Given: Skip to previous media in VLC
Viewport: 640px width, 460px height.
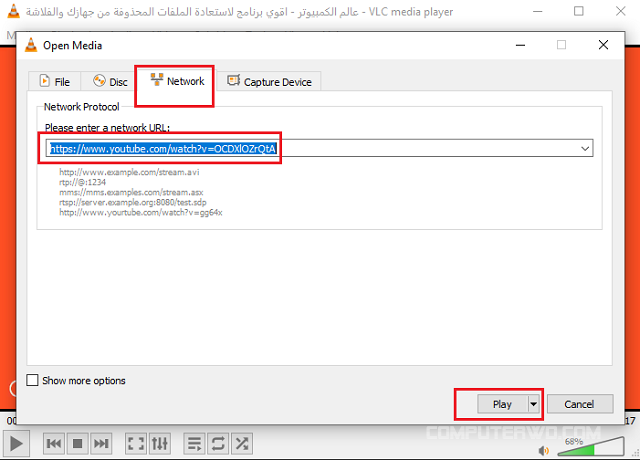Looking at the screenshot, I should (54, 443).
